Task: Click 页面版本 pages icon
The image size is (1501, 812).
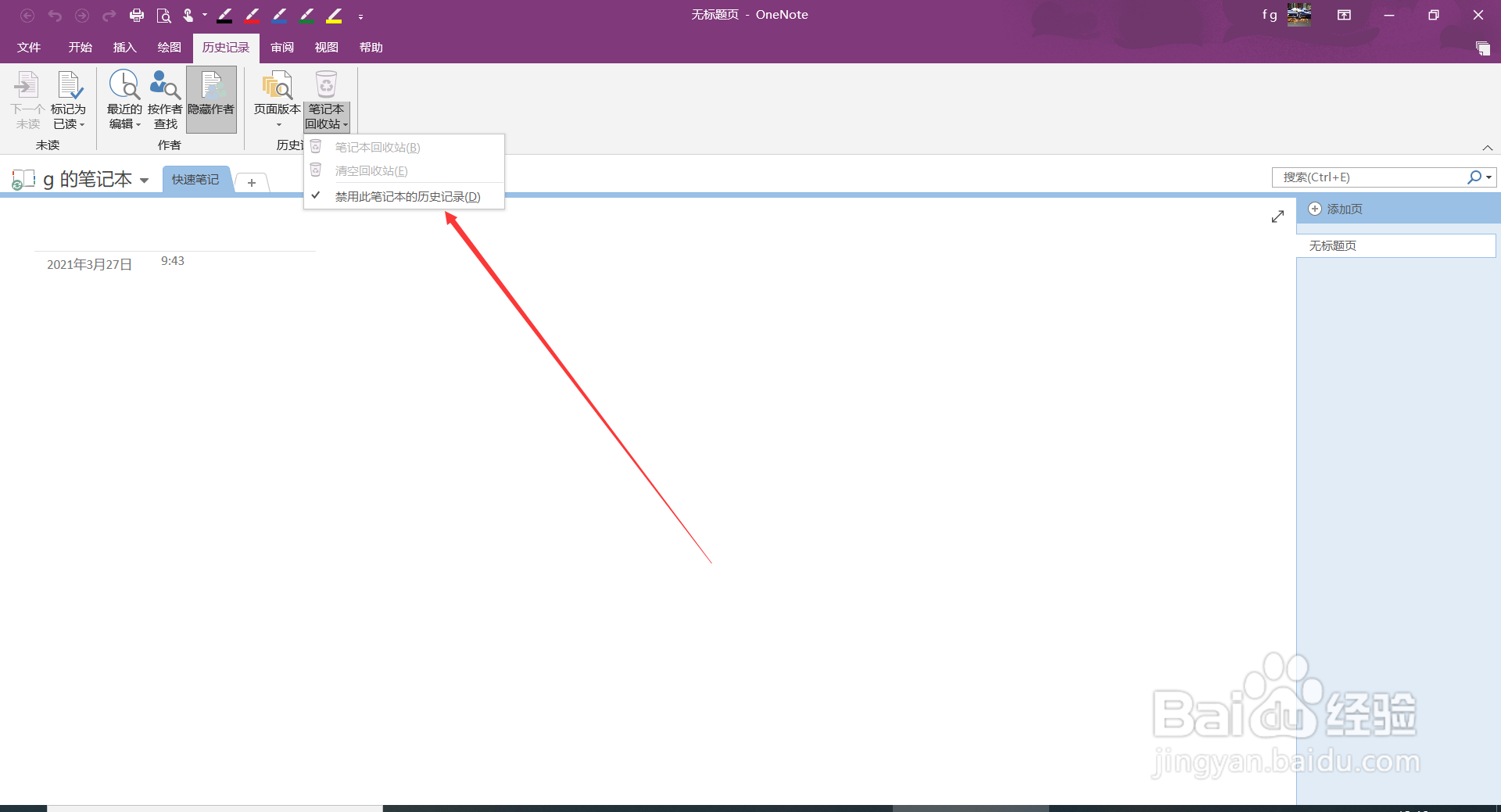Action: (x=278, y=84)
